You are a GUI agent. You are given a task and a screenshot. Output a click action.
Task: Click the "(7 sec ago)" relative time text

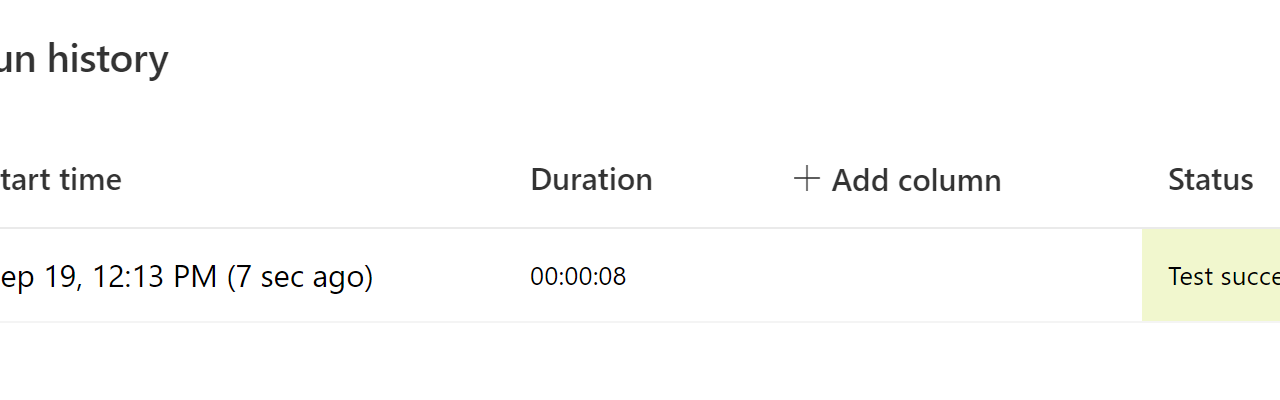[300, 276]
